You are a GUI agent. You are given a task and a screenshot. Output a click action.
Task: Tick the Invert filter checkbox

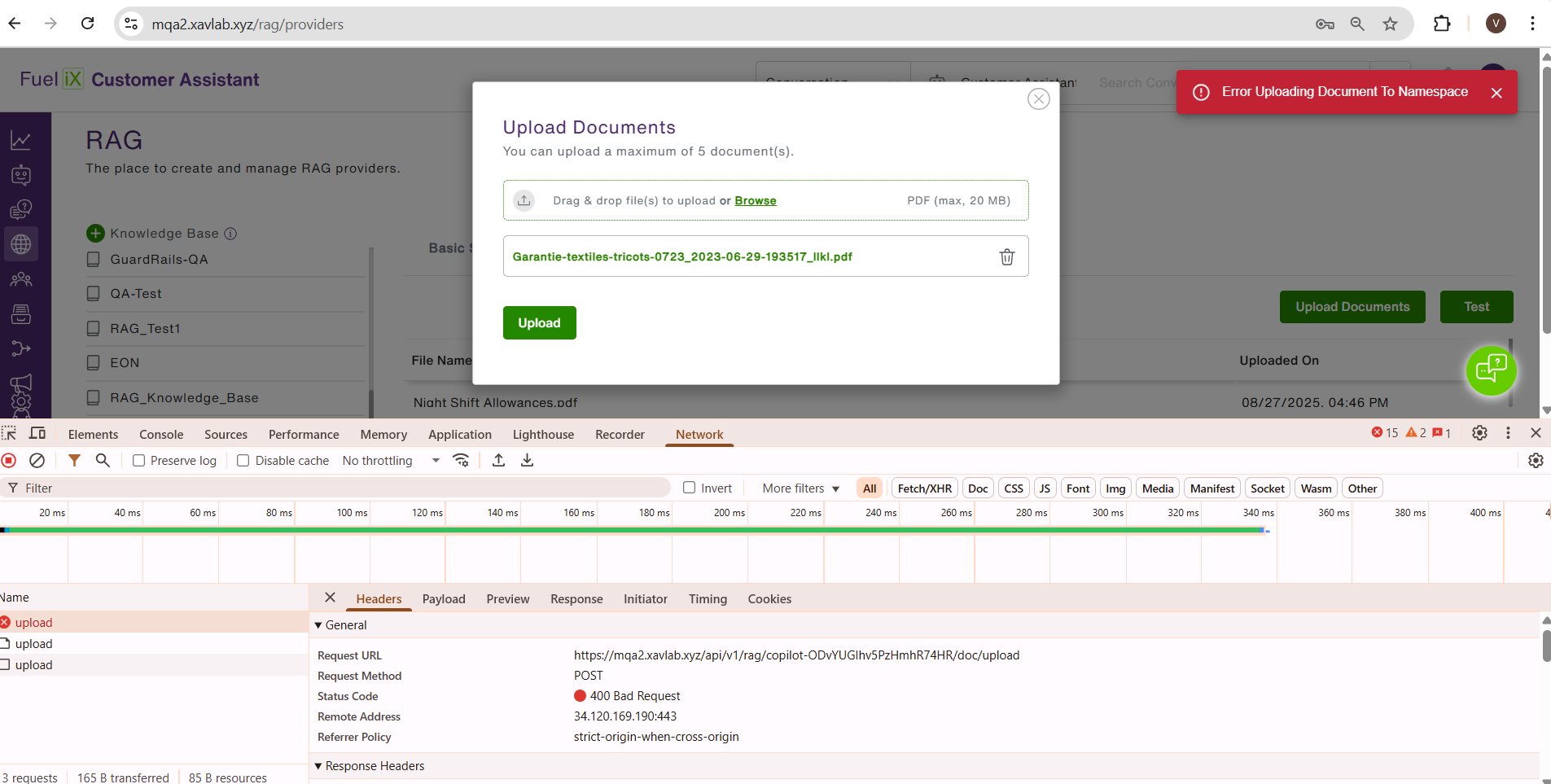pyautogui.click(x=690, y=488)
